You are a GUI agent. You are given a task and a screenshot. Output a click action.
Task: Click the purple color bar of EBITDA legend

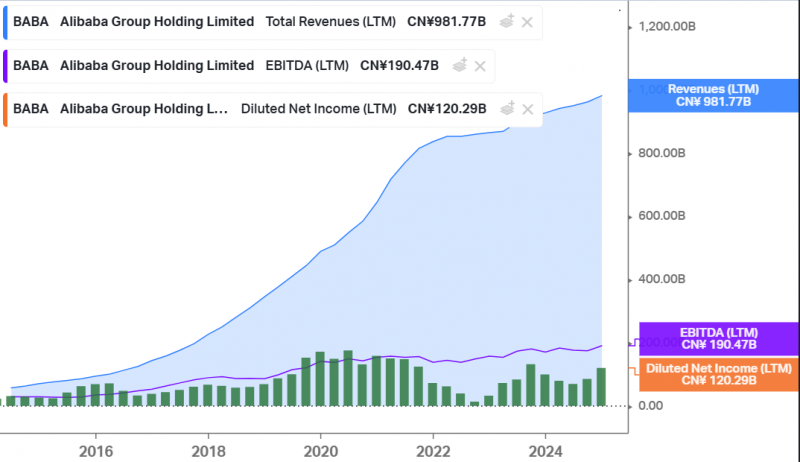[5, 66]
